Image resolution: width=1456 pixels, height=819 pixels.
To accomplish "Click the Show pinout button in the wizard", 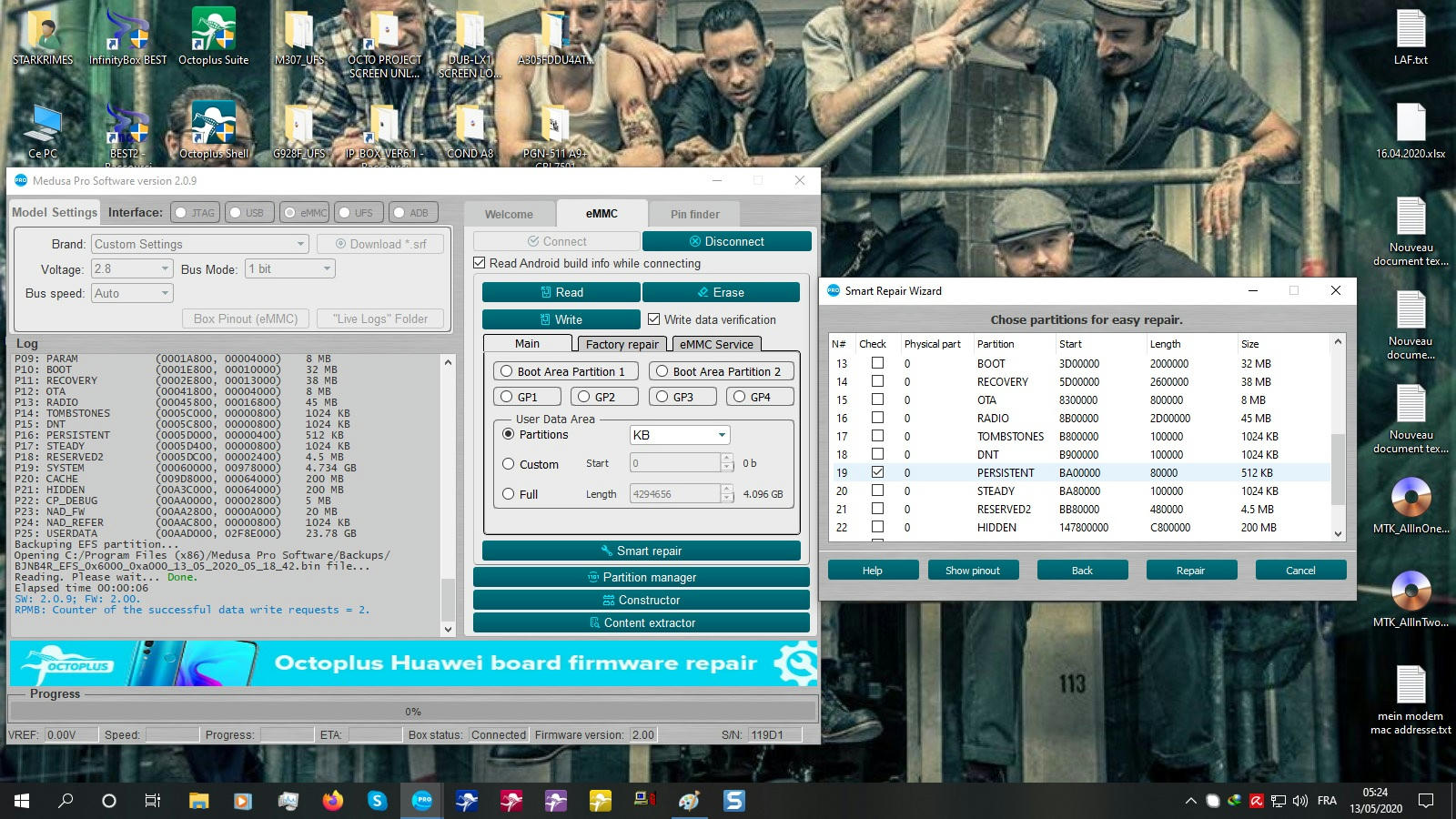I will coord(973,570).
